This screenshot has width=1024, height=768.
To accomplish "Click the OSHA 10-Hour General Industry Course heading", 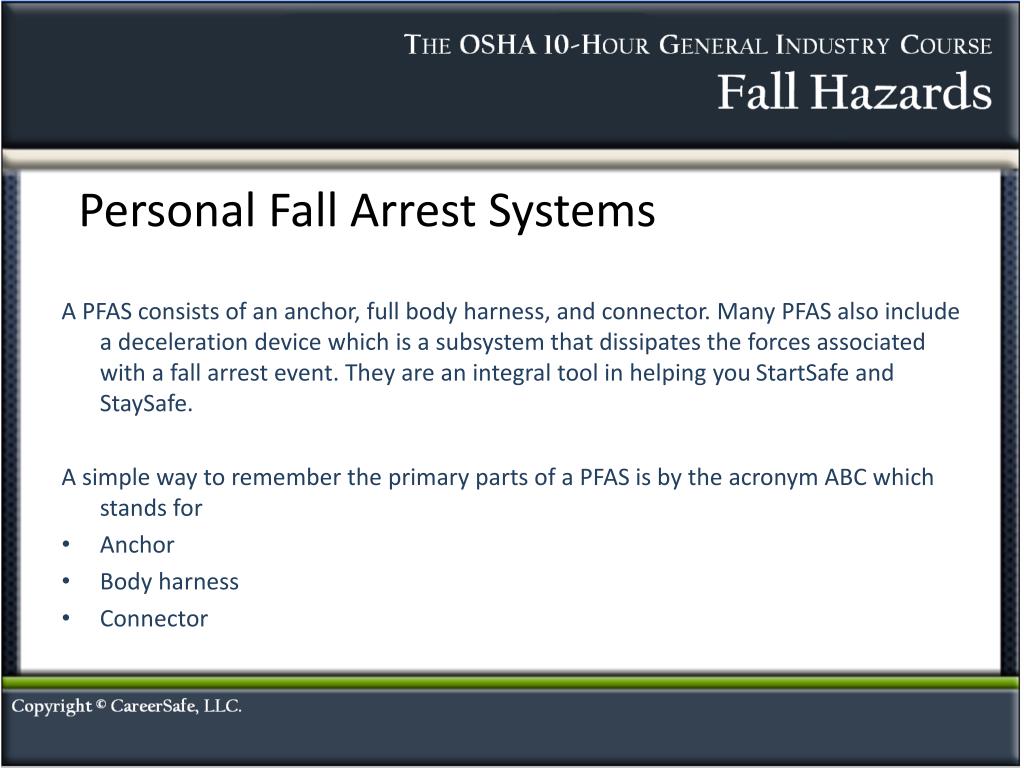I will pos(698,45).
